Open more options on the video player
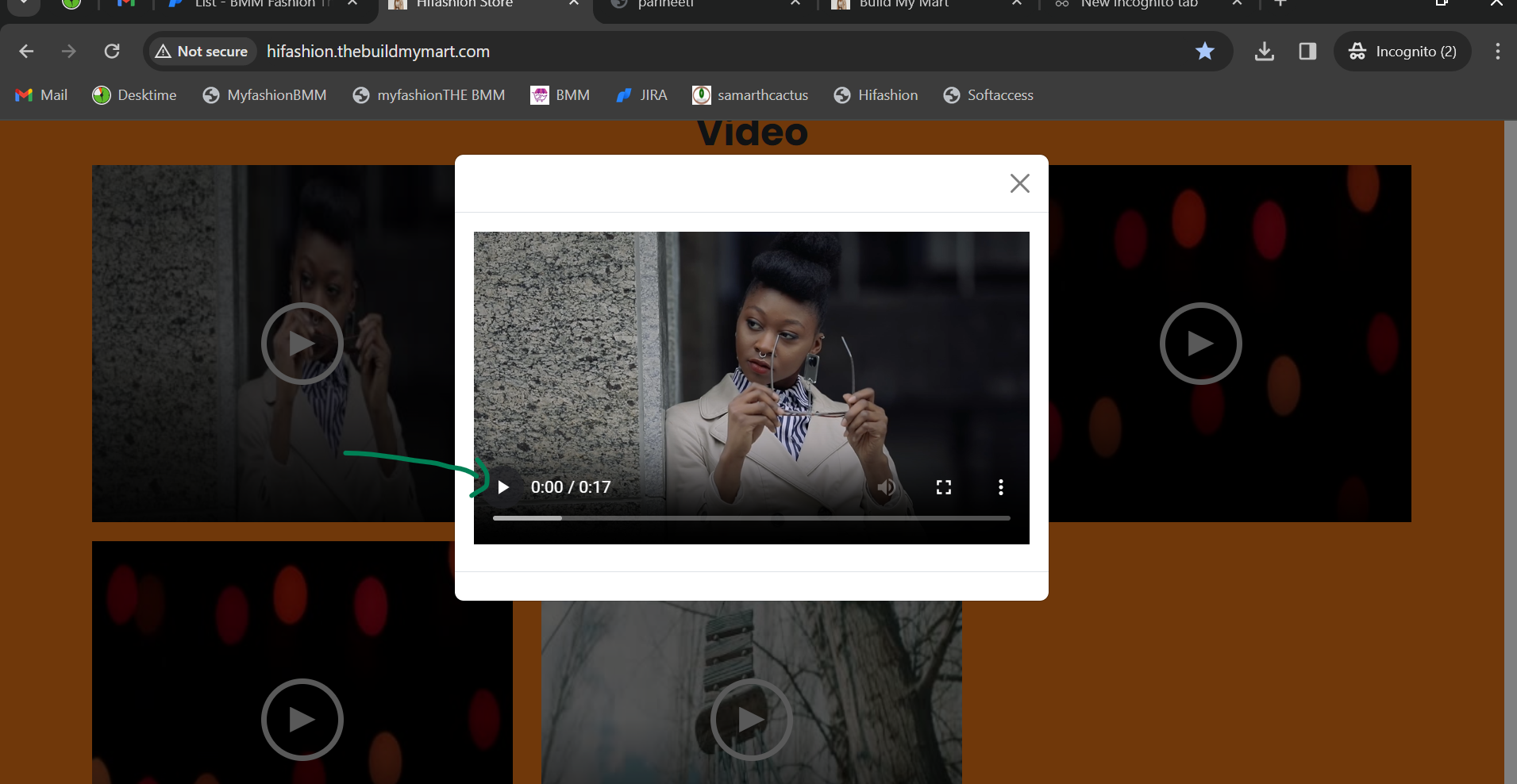This screenshot has width=1517, height=784. pos(1000,486)
